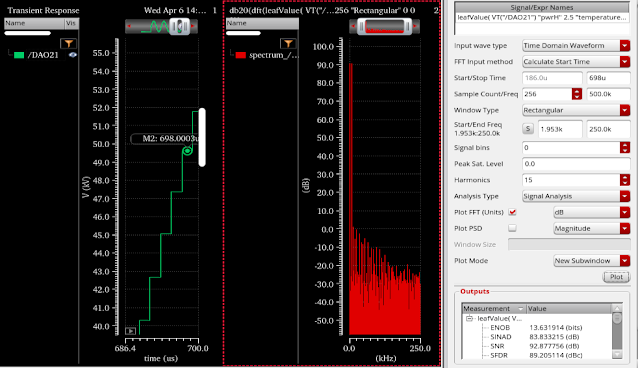
Task: Decrease Signal bins with the down arrow
Action: pyautogui.click(x=625, y=151)
